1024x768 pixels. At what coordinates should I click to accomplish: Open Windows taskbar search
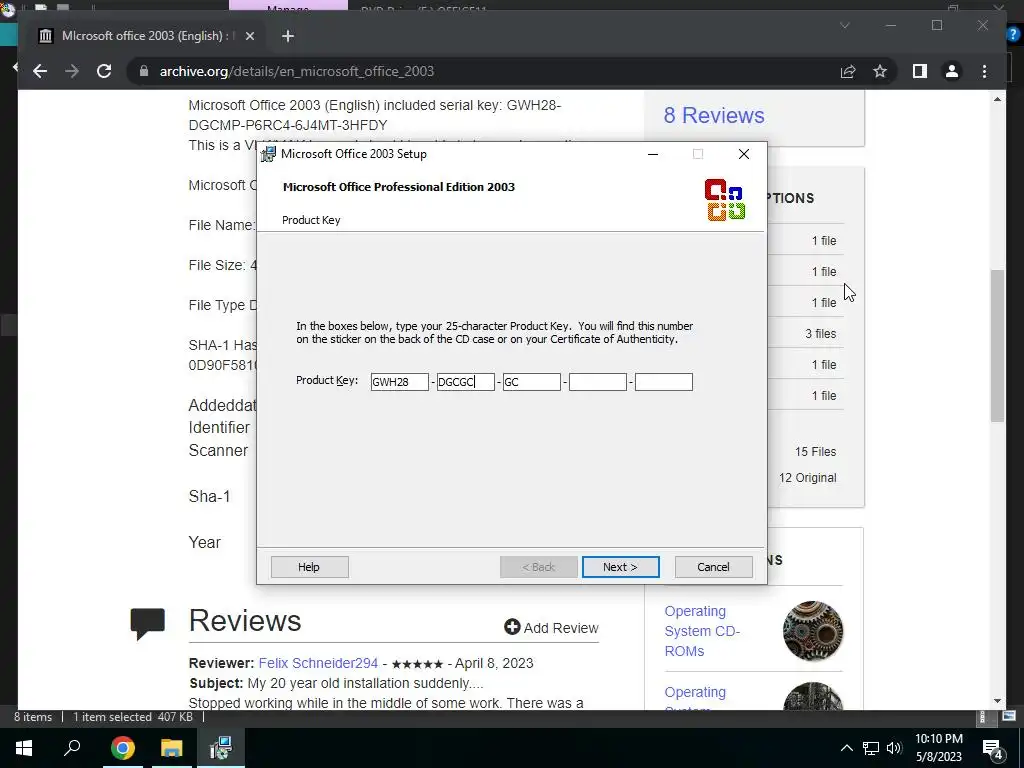[x=72, y=747]
